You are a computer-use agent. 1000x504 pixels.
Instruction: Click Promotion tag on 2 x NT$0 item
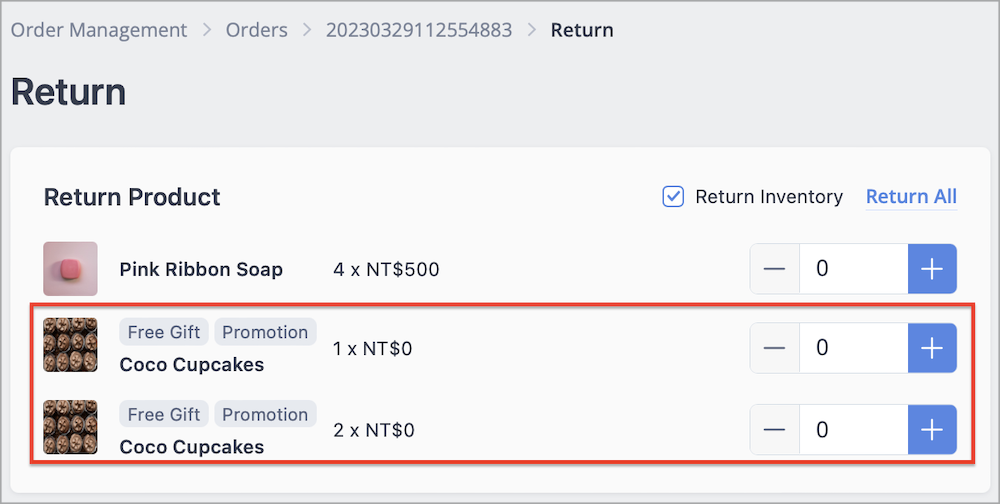coord(265,414)
